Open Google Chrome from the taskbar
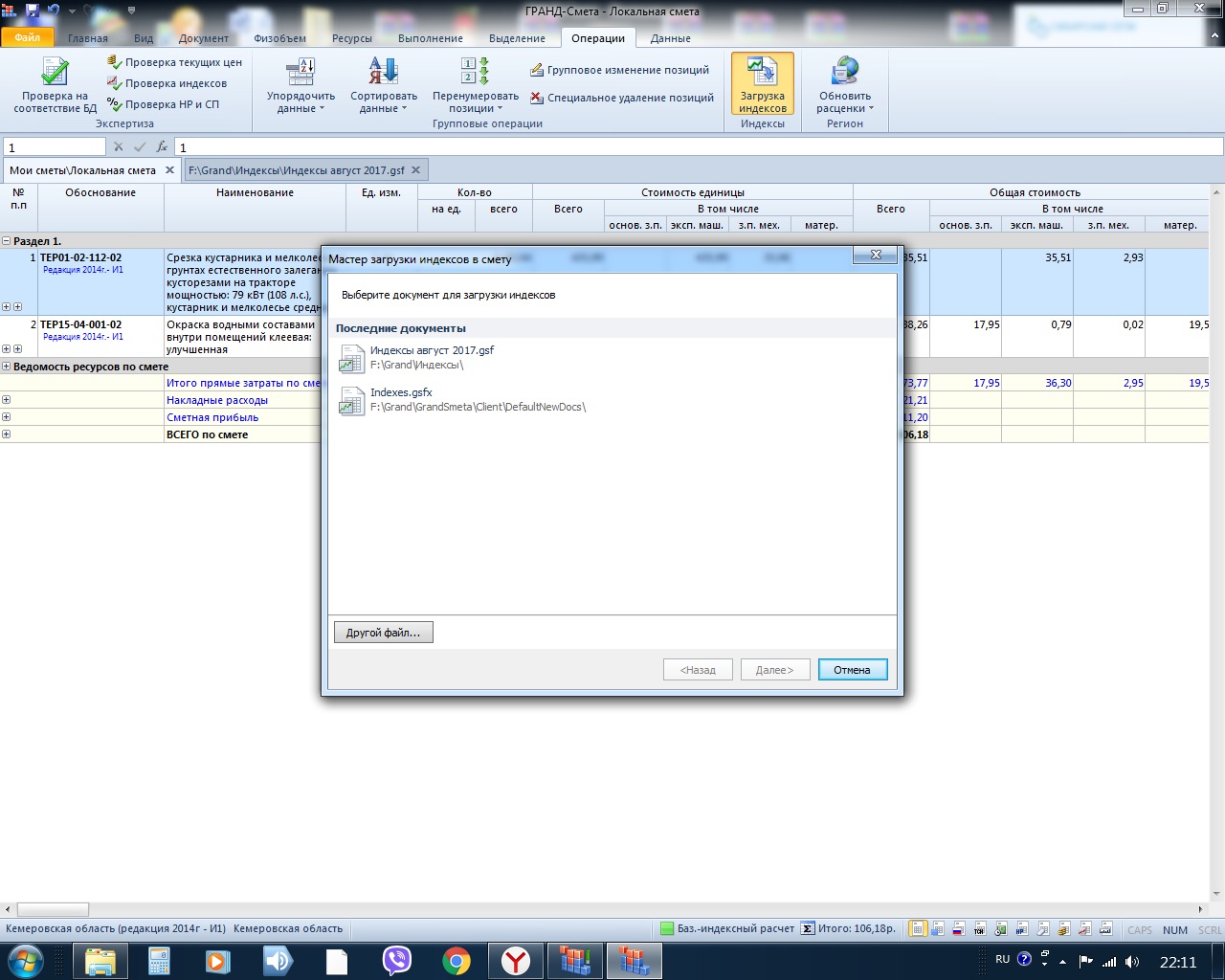1225x980 pixels. tap(457, 960)
